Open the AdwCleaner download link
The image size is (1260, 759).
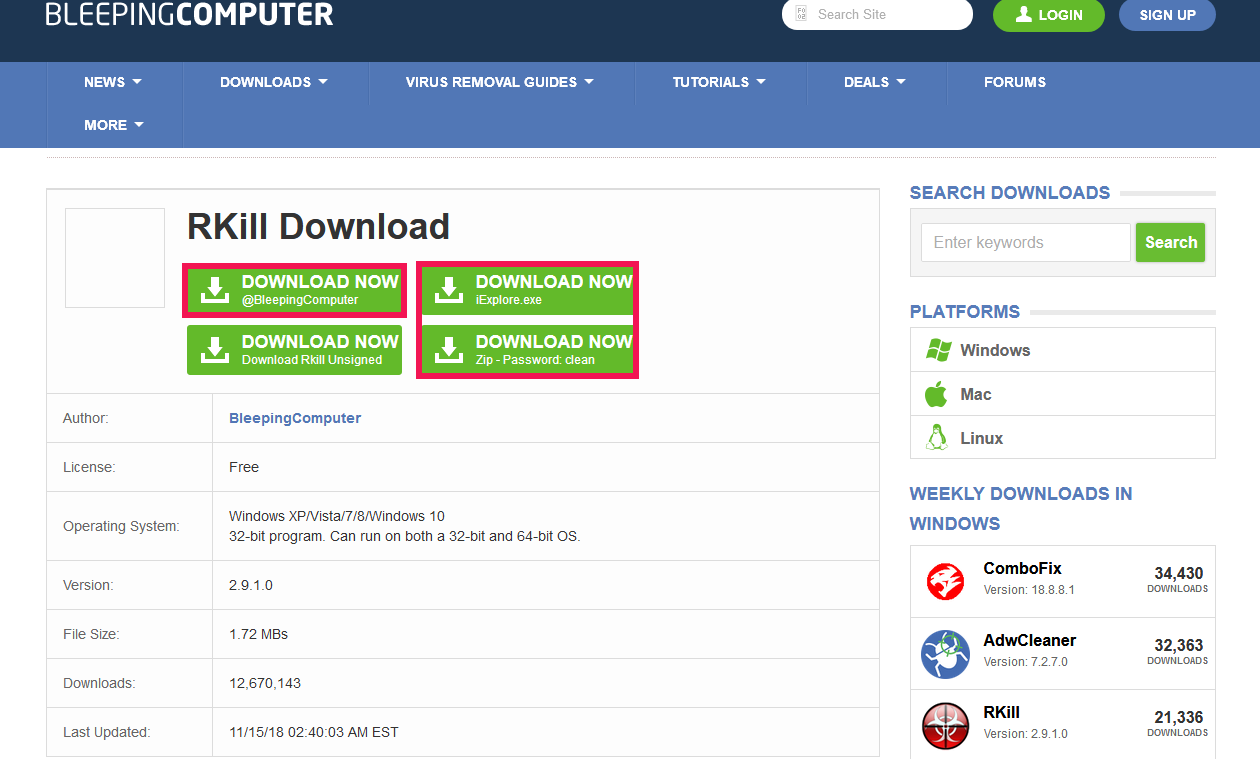click(x=1030, y=640)
